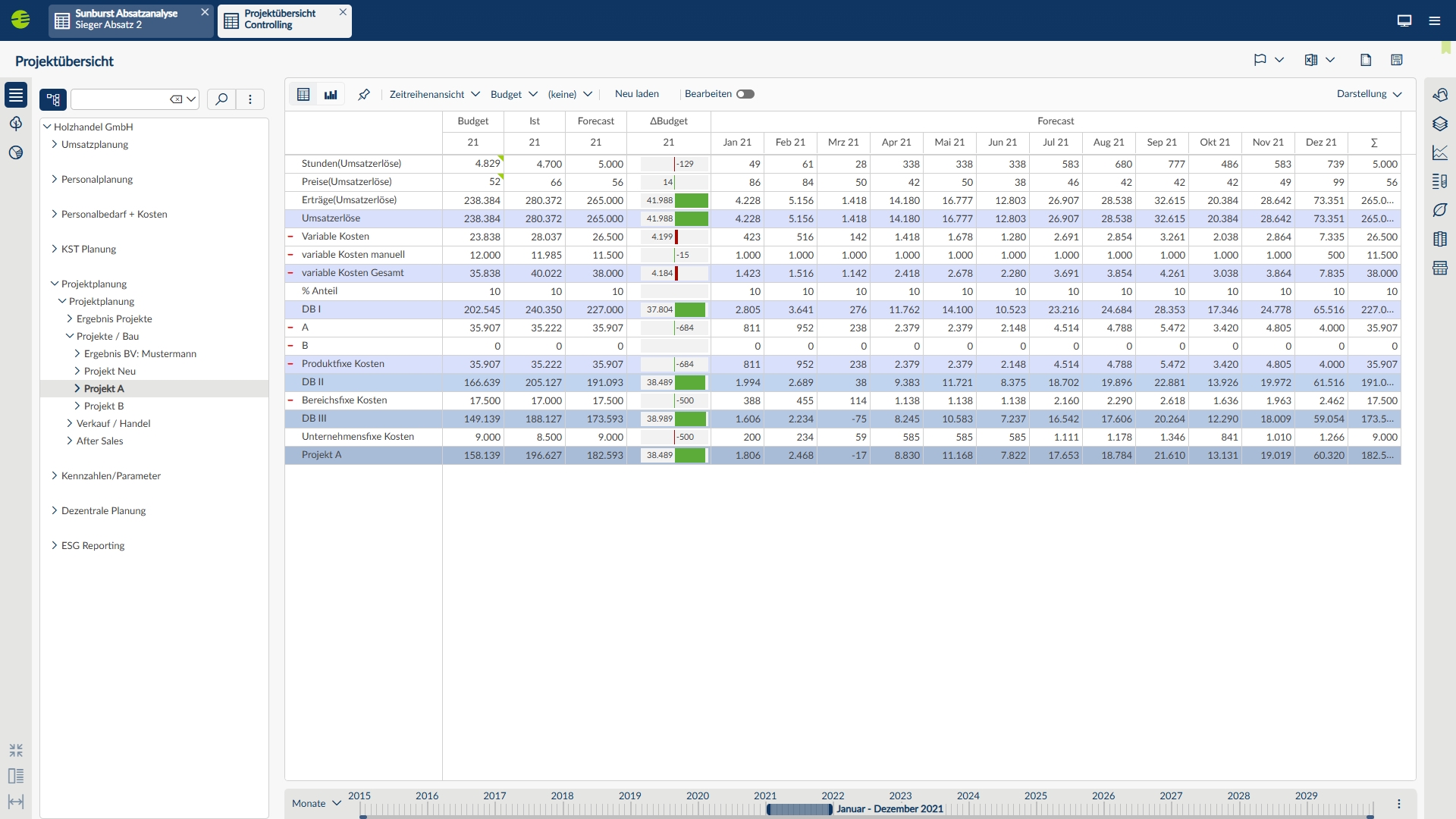
Task: Select the table grid view icon
Action: (303, 95)
